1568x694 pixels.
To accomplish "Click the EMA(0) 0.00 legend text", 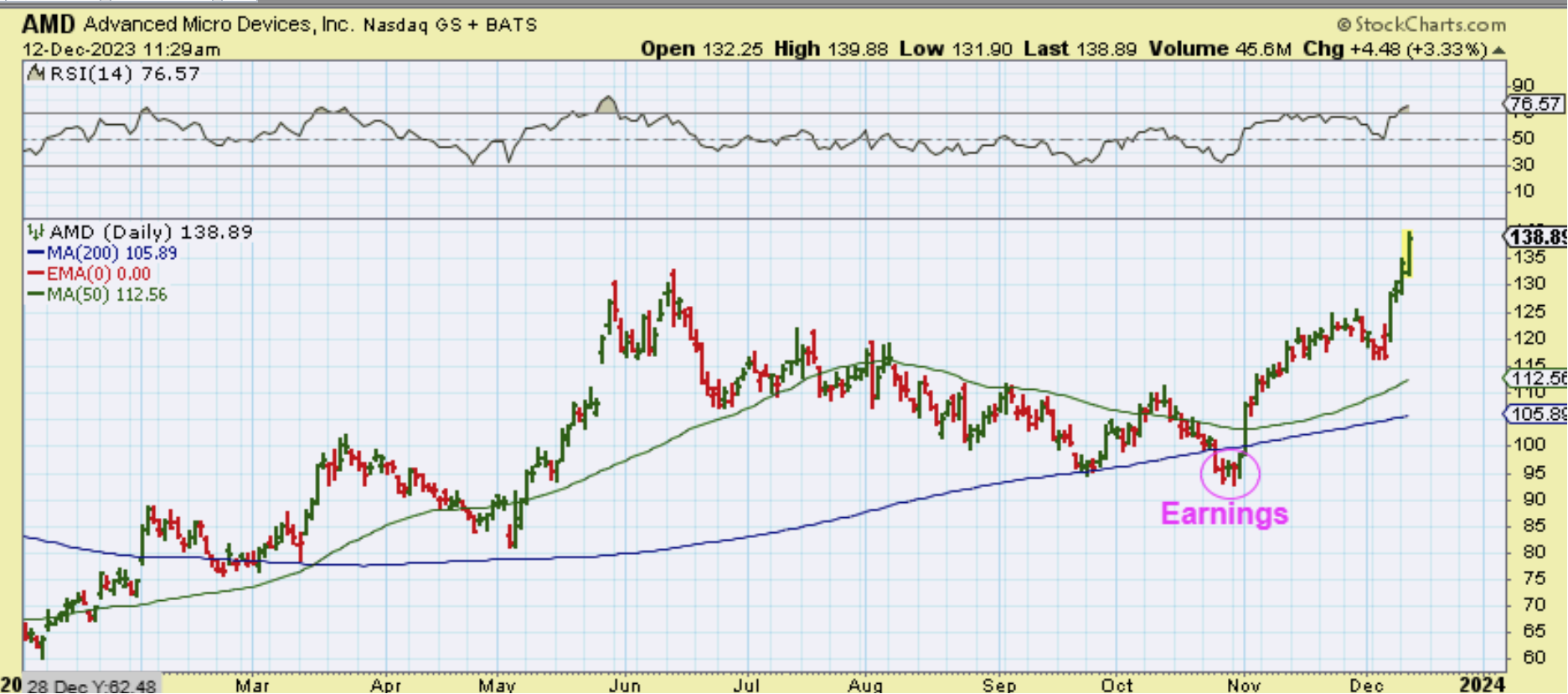I will [x=99, y=274].
